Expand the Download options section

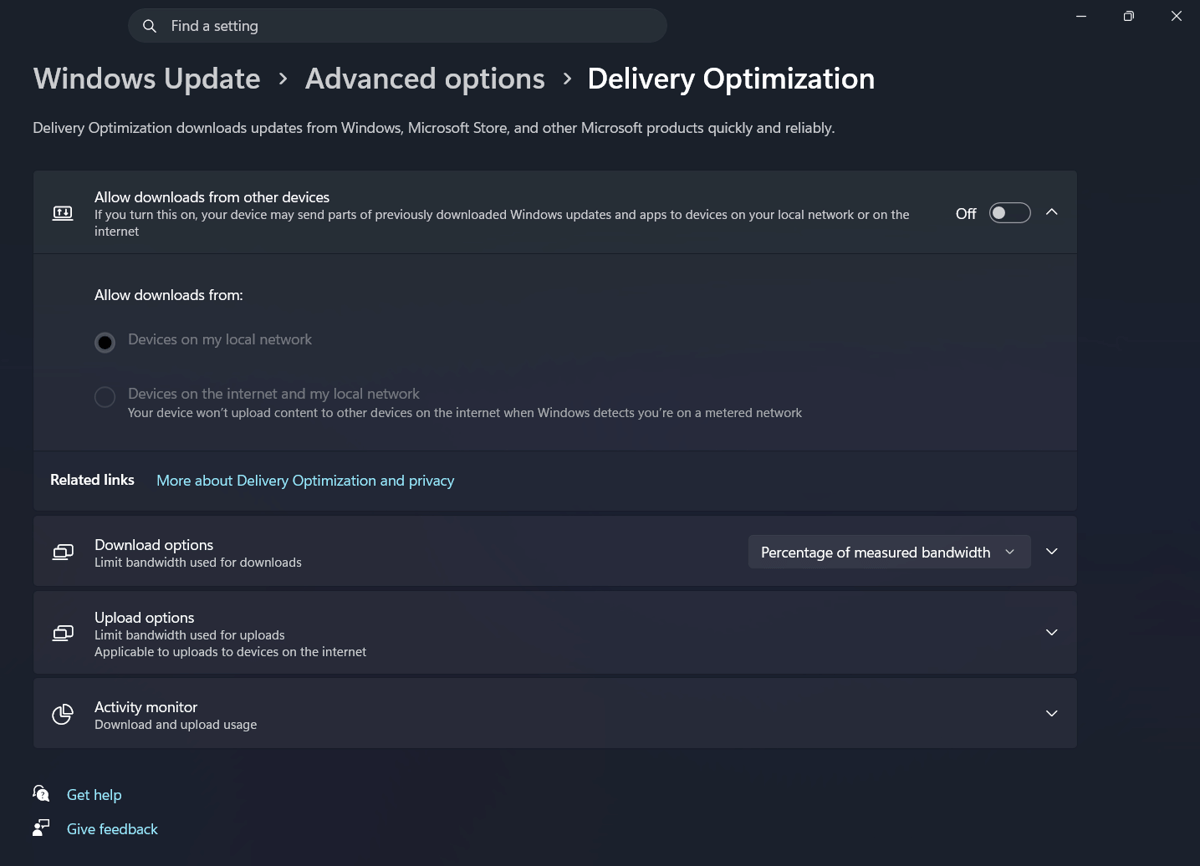[1051, 552]
